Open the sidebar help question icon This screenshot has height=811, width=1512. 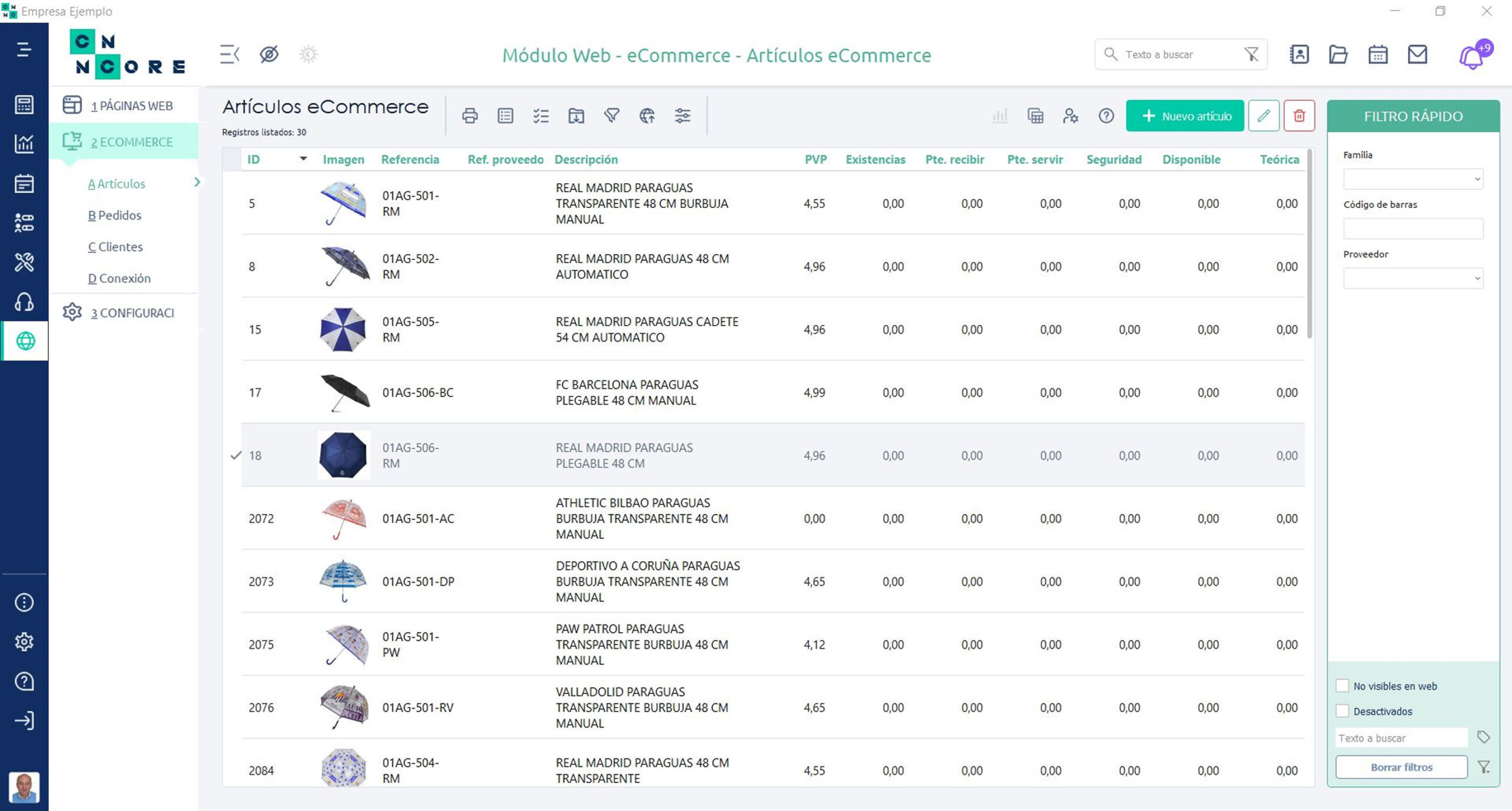[x=24, y=681]
